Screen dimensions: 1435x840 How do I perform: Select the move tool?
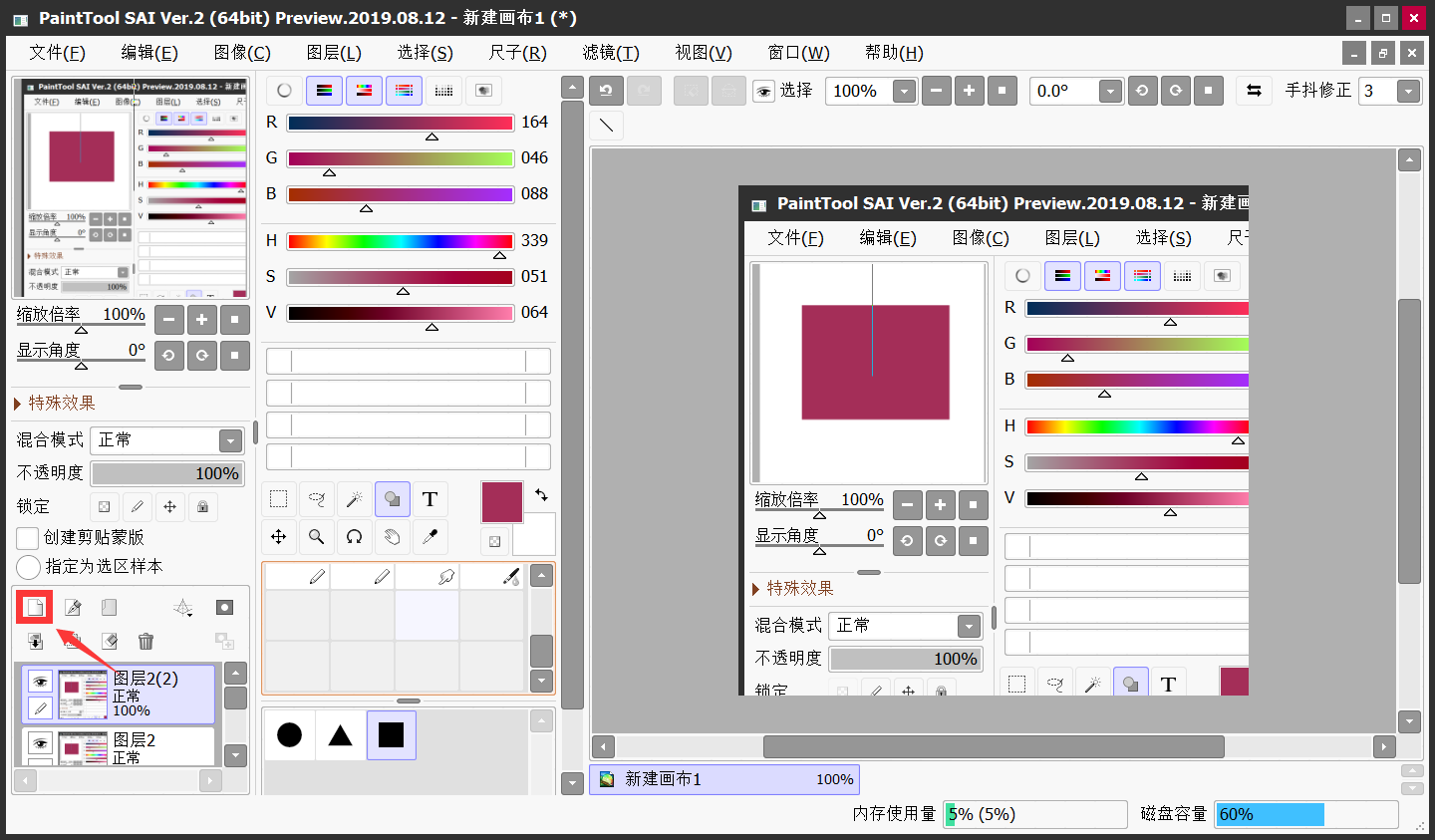click(279, 537)
